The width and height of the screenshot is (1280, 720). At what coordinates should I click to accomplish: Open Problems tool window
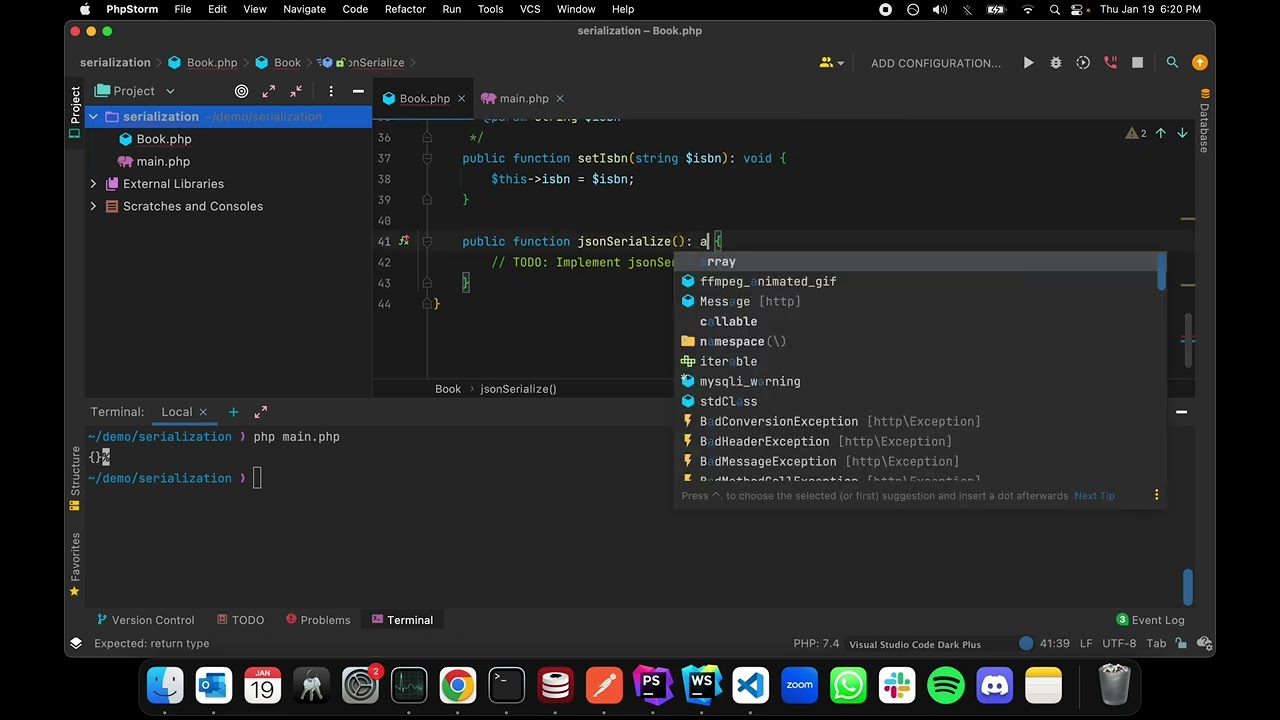318,620
